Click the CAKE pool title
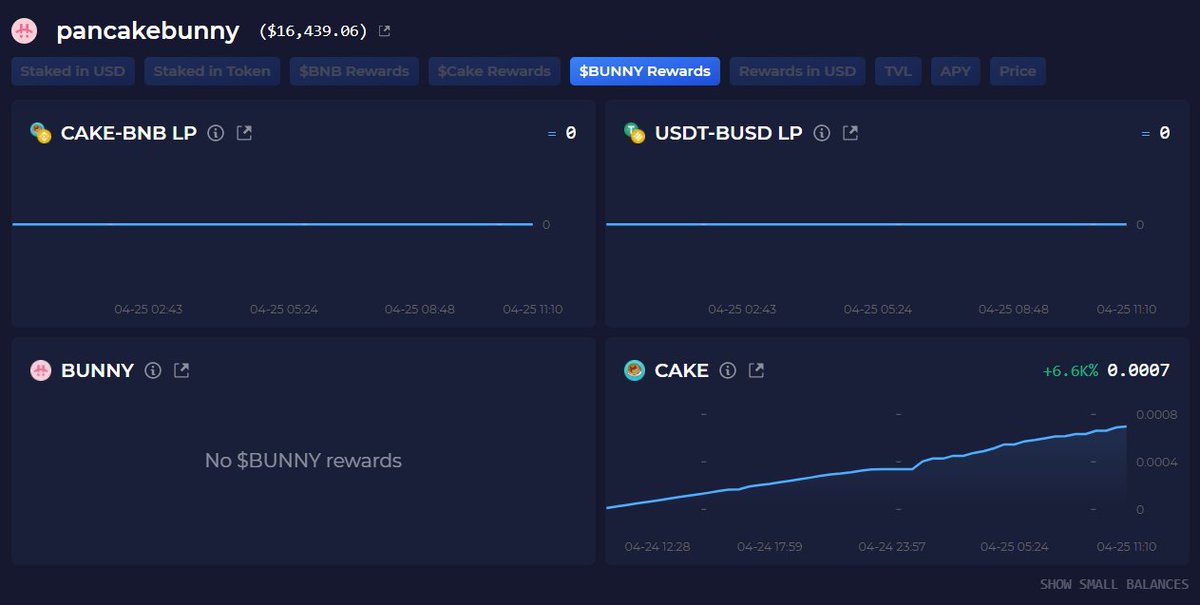 pos(682,370)
